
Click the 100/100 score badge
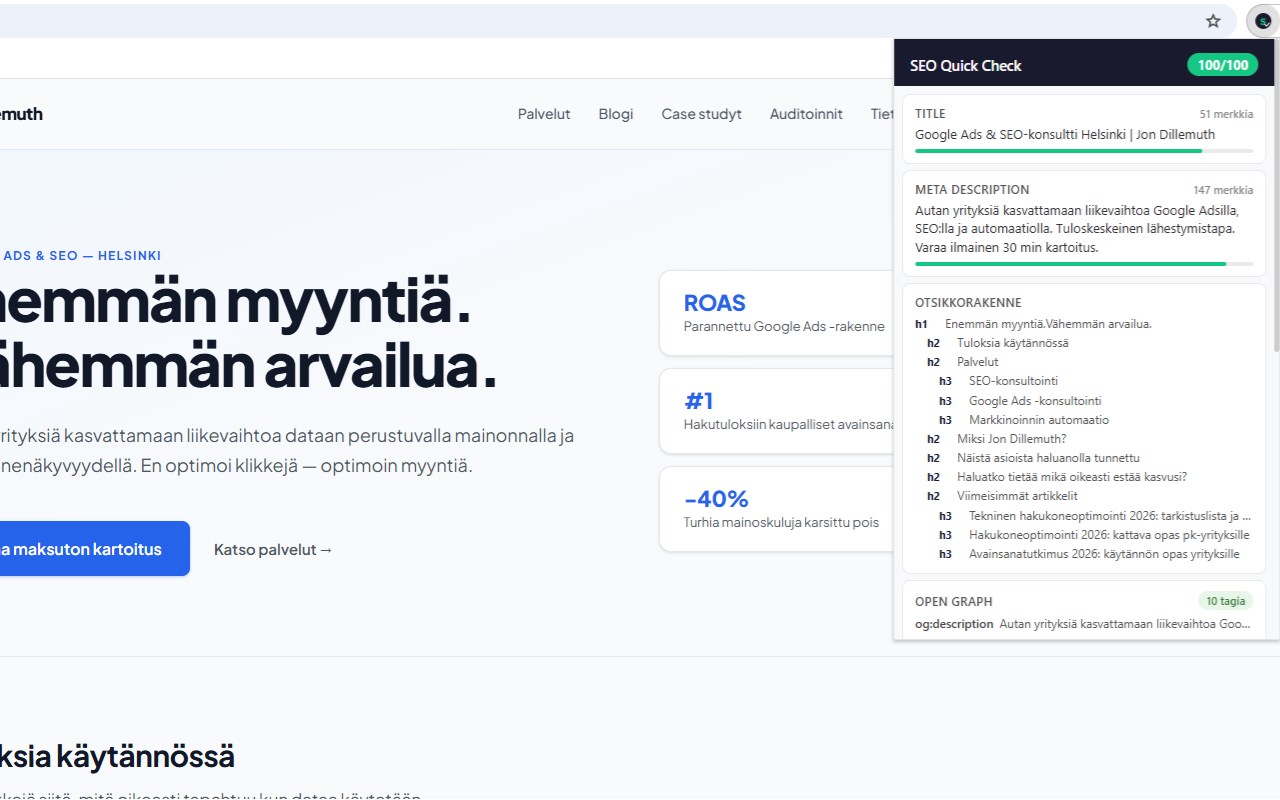point(1223,65)
